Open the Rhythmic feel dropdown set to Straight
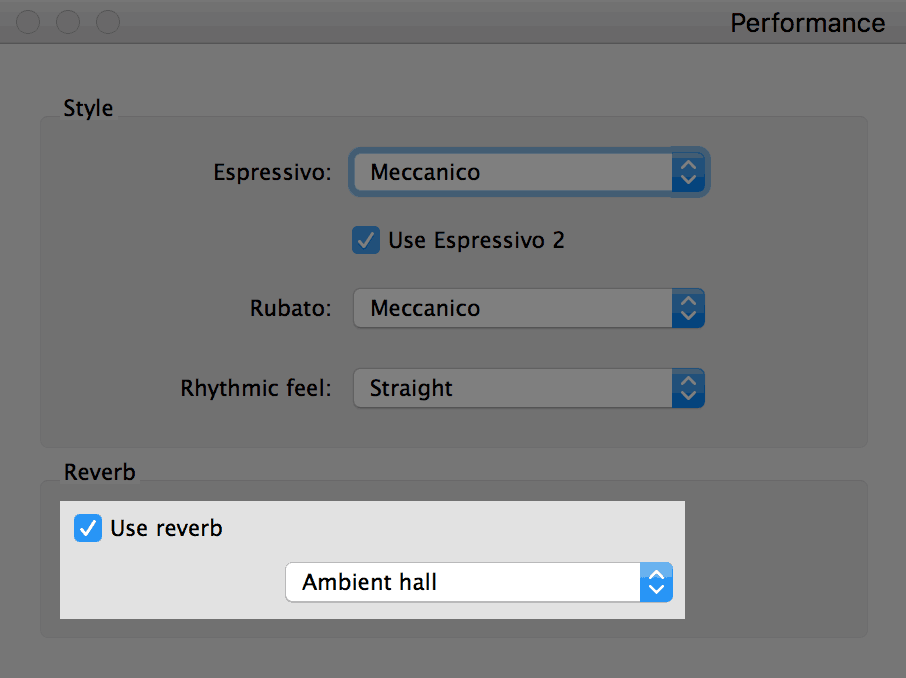Viewport: 906px width, 678px height. tap(529, 388)
